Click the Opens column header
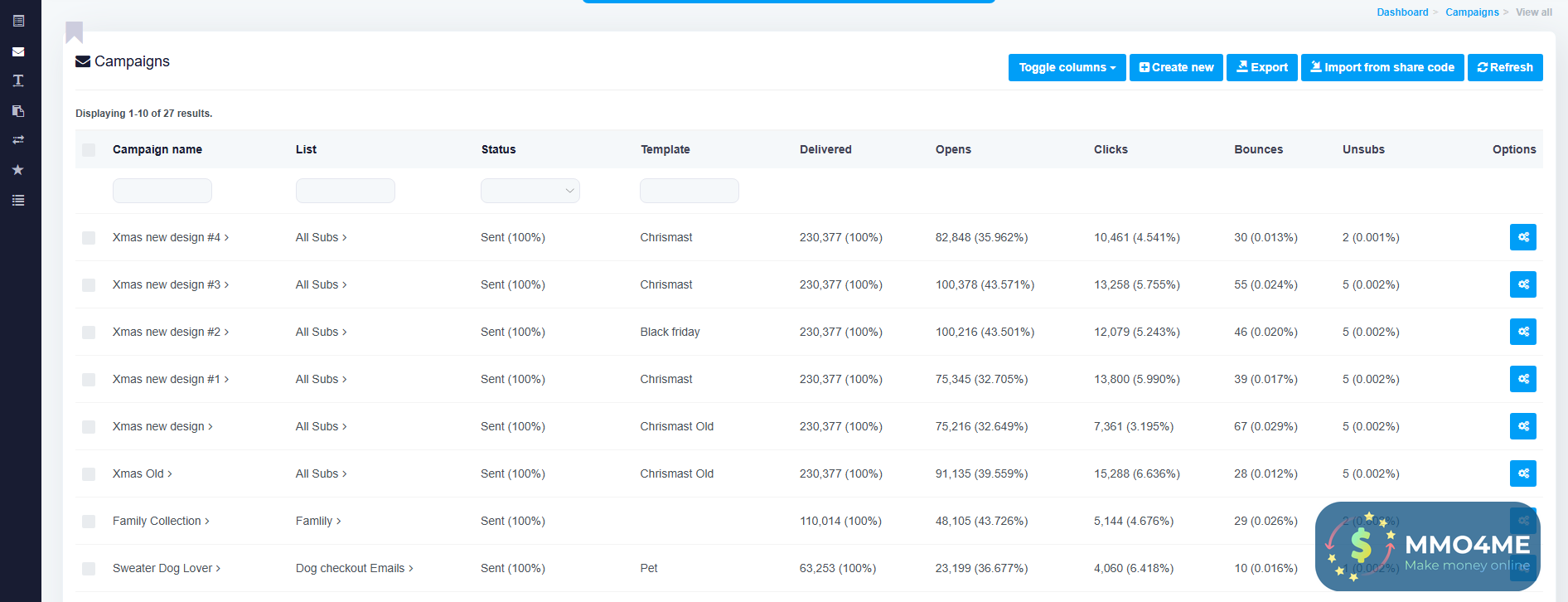This screenshot has width=1568, height=602. pyautogui.click(x=953, y=149)
